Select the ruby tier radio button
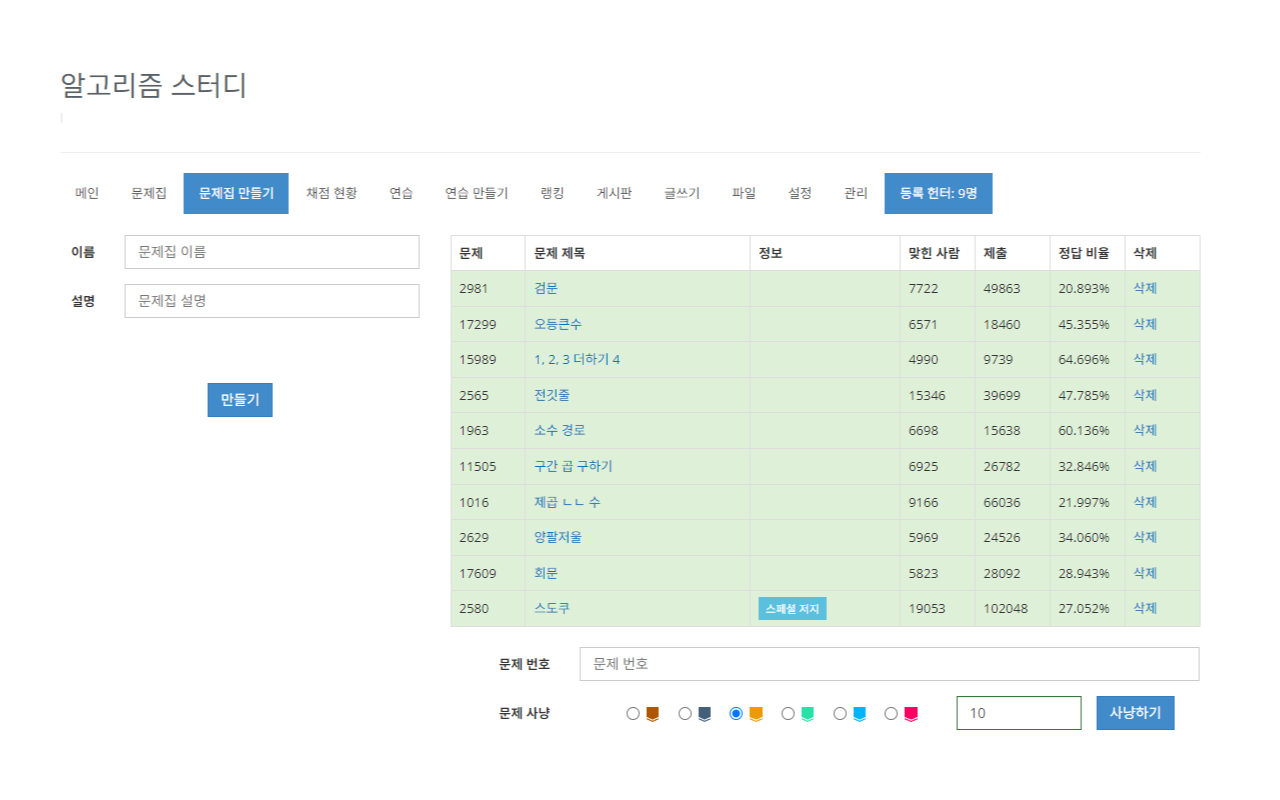 [891, 714]
